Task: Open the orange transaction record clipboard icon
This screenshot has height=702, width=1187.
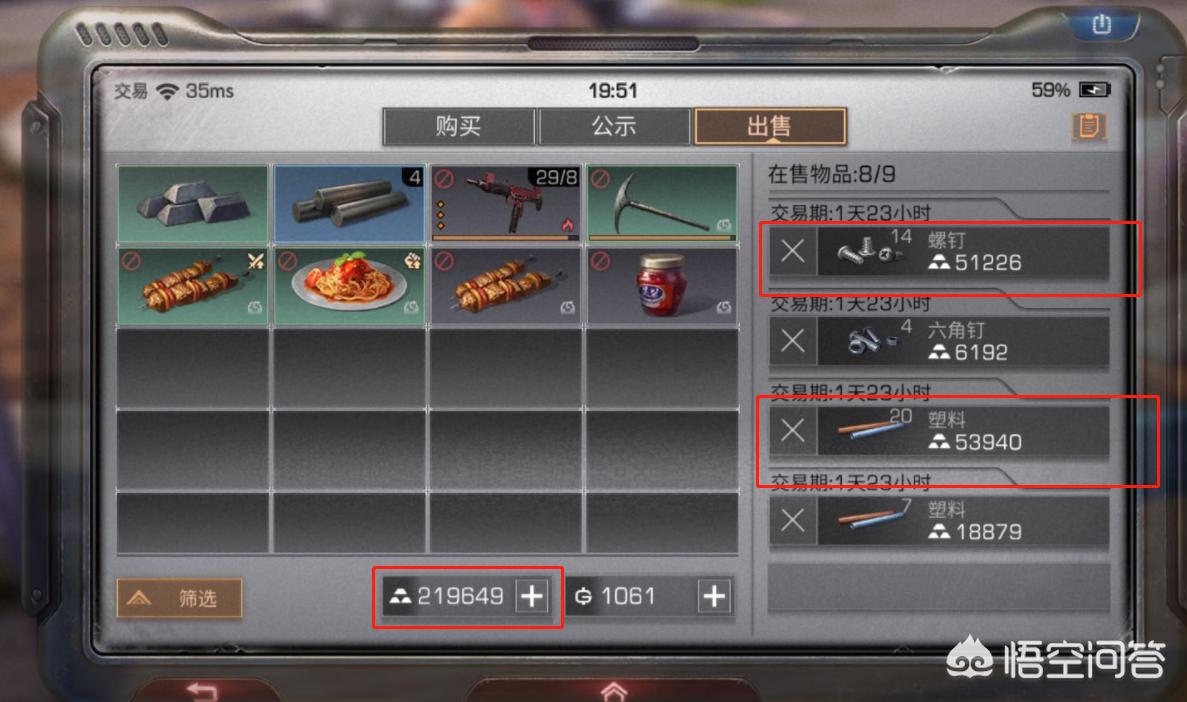Action: coord(1089,126)
